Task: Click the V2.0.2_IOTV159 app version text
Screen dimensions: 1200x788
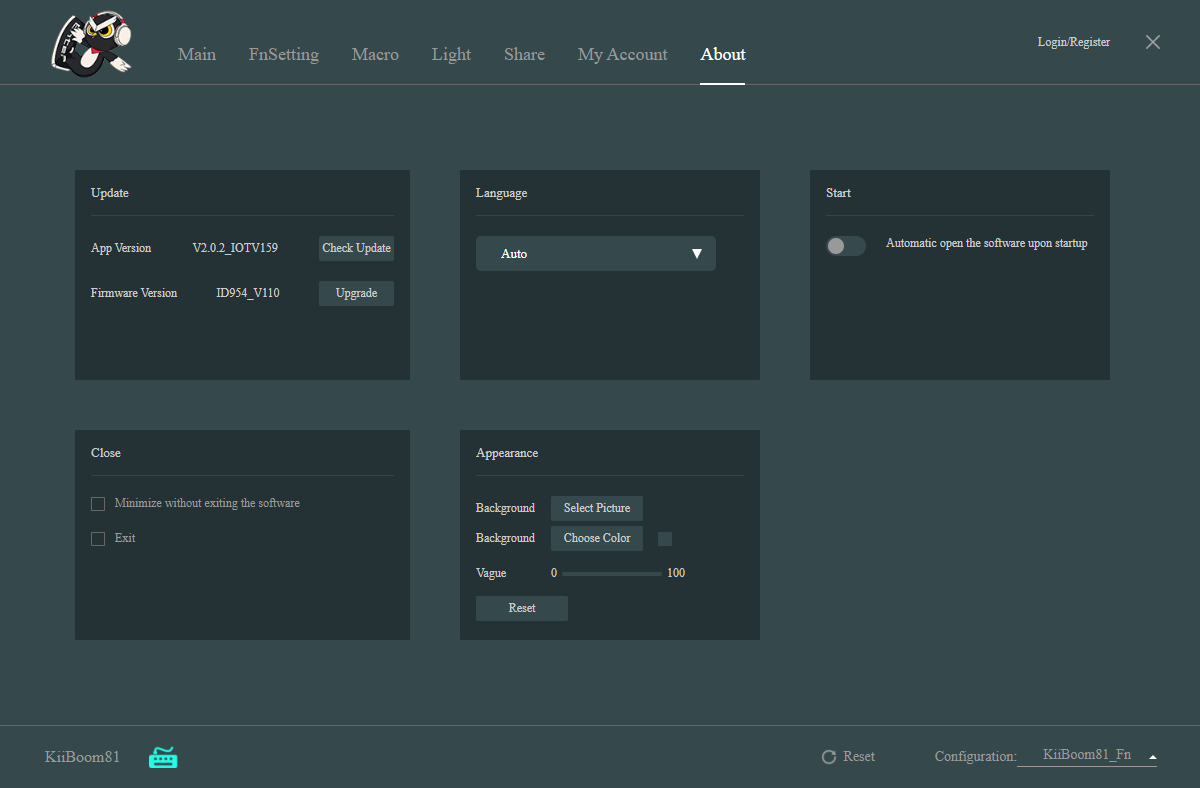Action: coord(235,248)
